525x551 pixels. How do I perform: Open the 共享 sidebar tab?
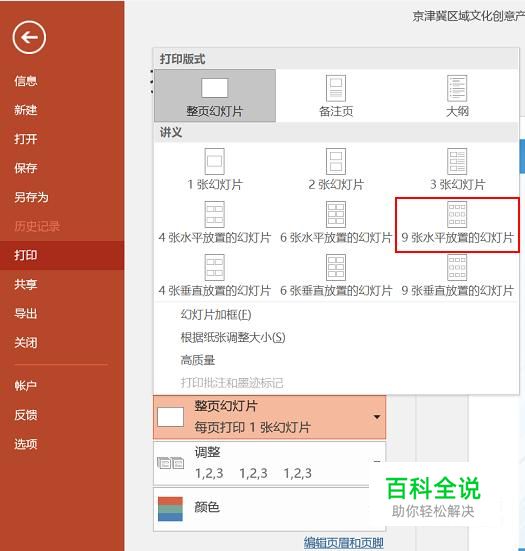62,284
